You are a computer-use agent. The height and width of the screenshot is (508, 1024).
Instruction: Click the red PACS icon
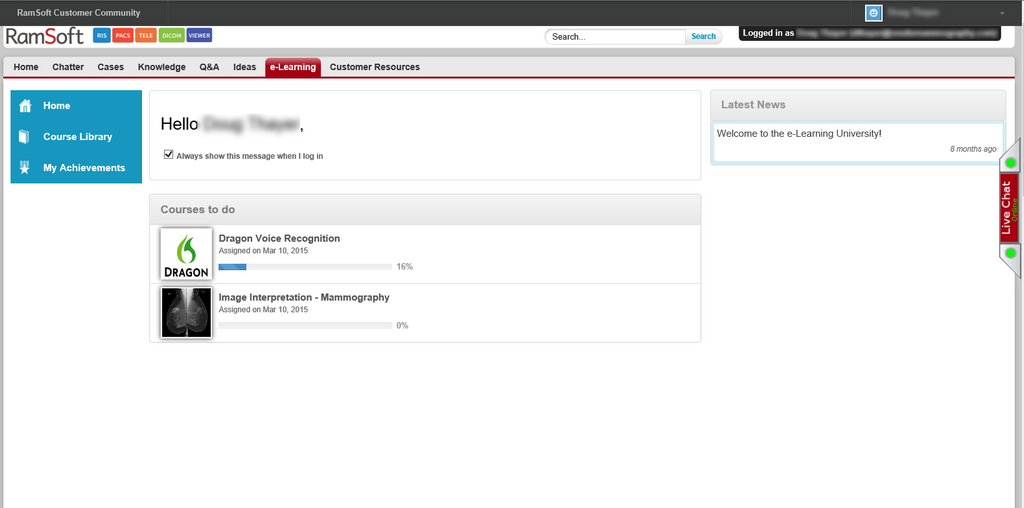[x=122, y=36]
